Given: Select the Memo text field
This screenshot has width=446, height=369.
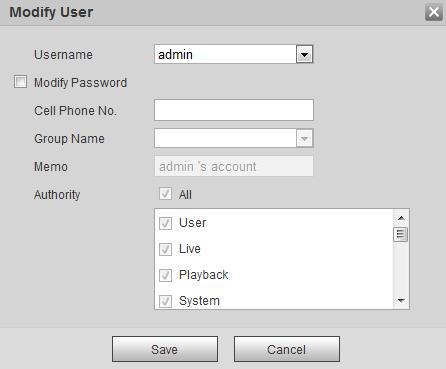Looking at the screenshot, I should (234, 166).
